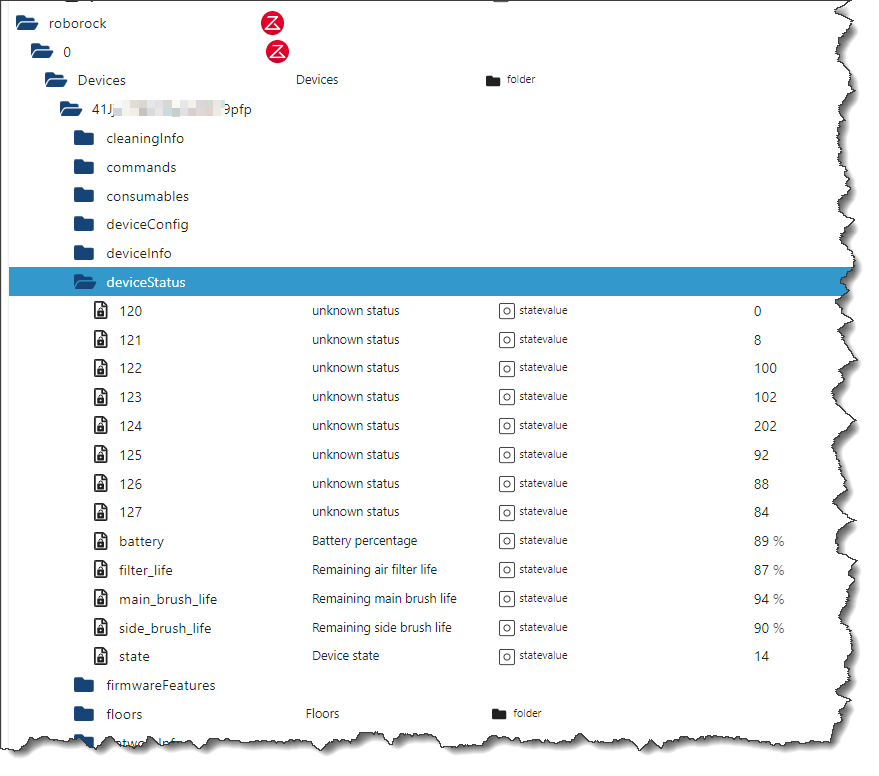879x776 pixels.
Task: Click the file icon of battery state
Action: click(x=100, y=541)
